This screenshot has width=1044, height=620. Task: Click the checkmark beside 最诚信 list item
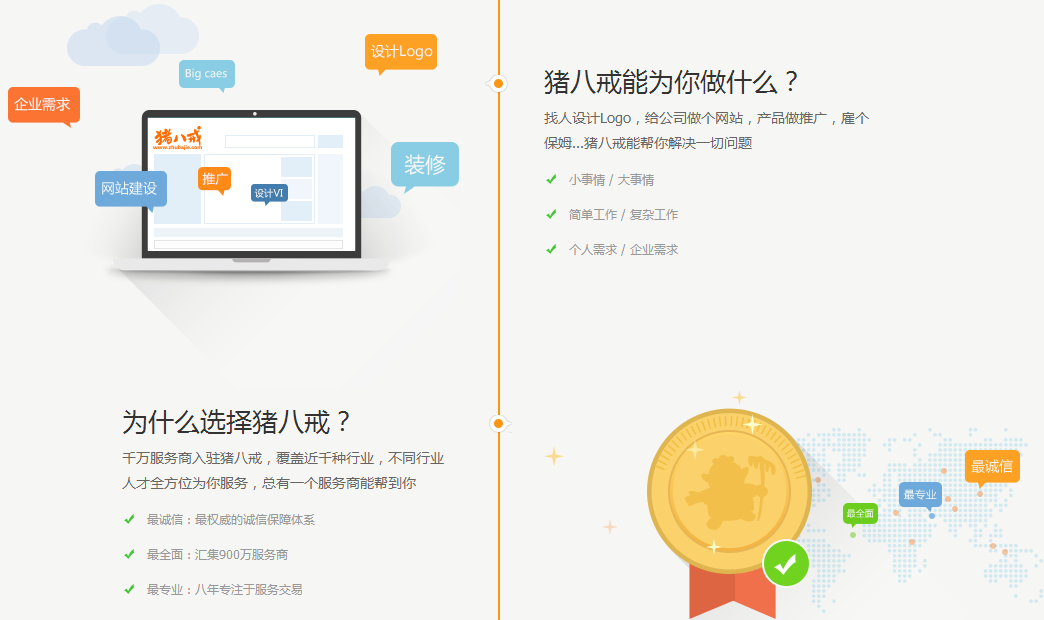click(130, 519)
